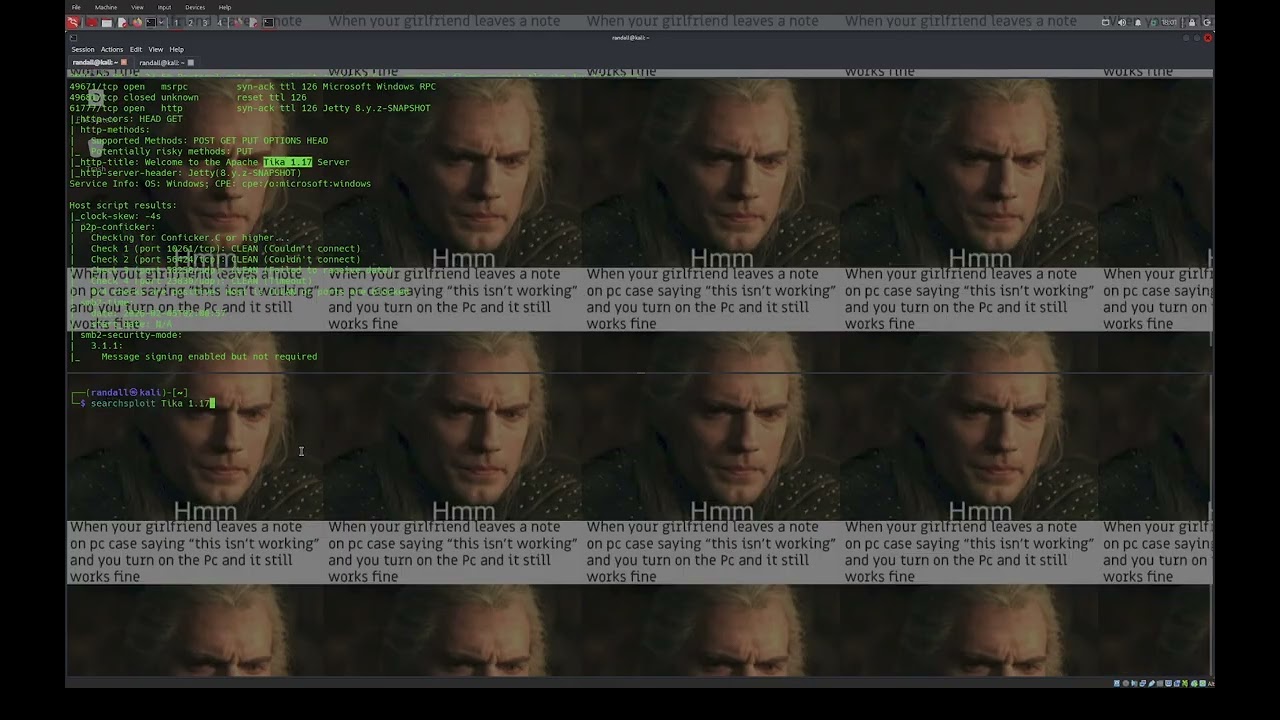
Task: Expand the terminal launcher dropdown arrow
Action: point(161,22)
